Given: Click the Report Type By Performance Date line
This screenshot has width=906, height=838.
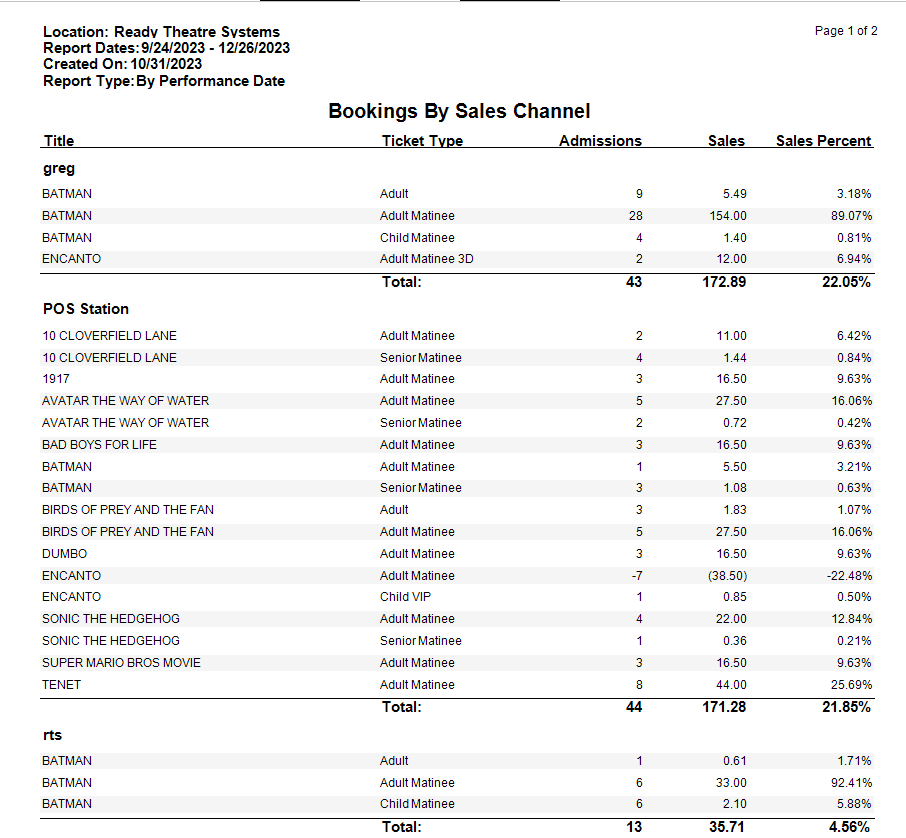Looking at the screenshot, I should point(164,81).
